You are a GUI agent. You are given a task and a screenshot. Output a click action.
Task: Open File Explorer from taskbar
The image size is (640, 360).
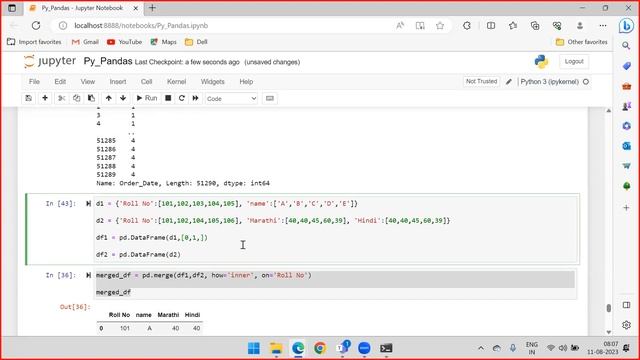click(x=276, y=348)
